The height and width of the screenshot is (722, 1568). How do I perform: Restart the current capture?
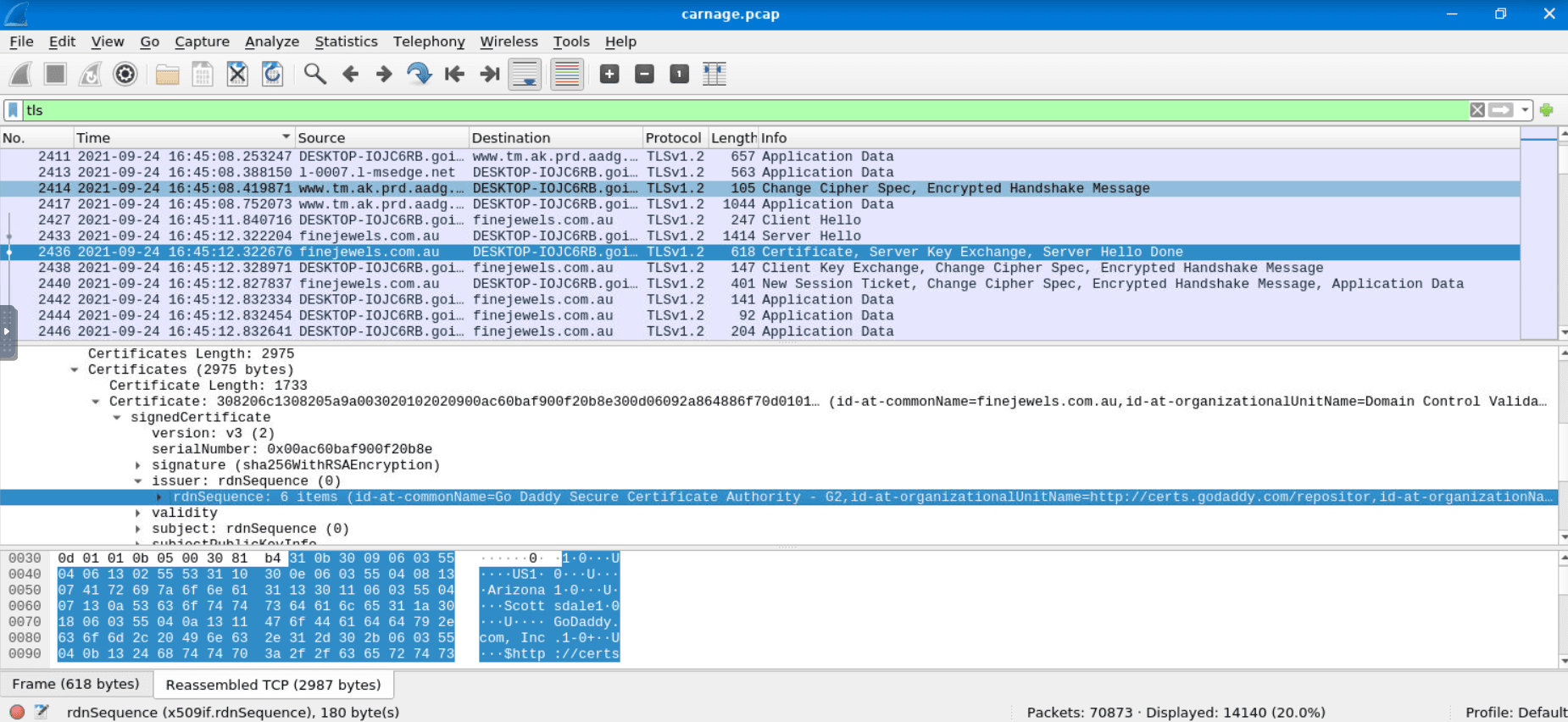(90, 75)
